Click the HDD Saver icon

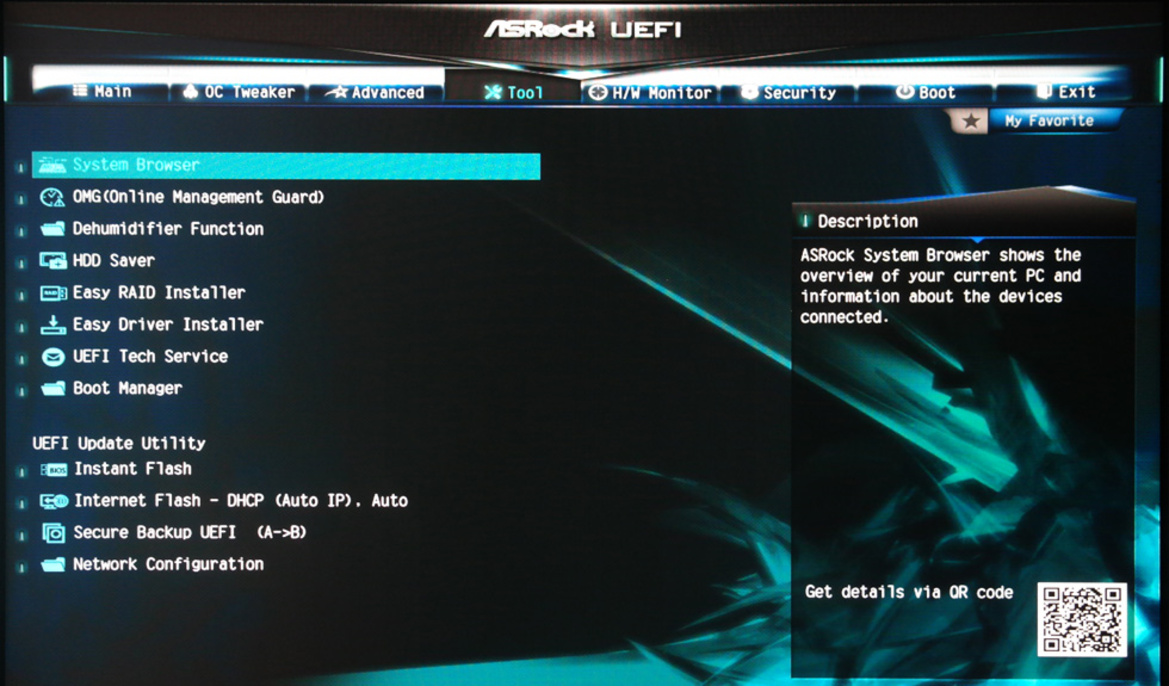pos(52,261)
